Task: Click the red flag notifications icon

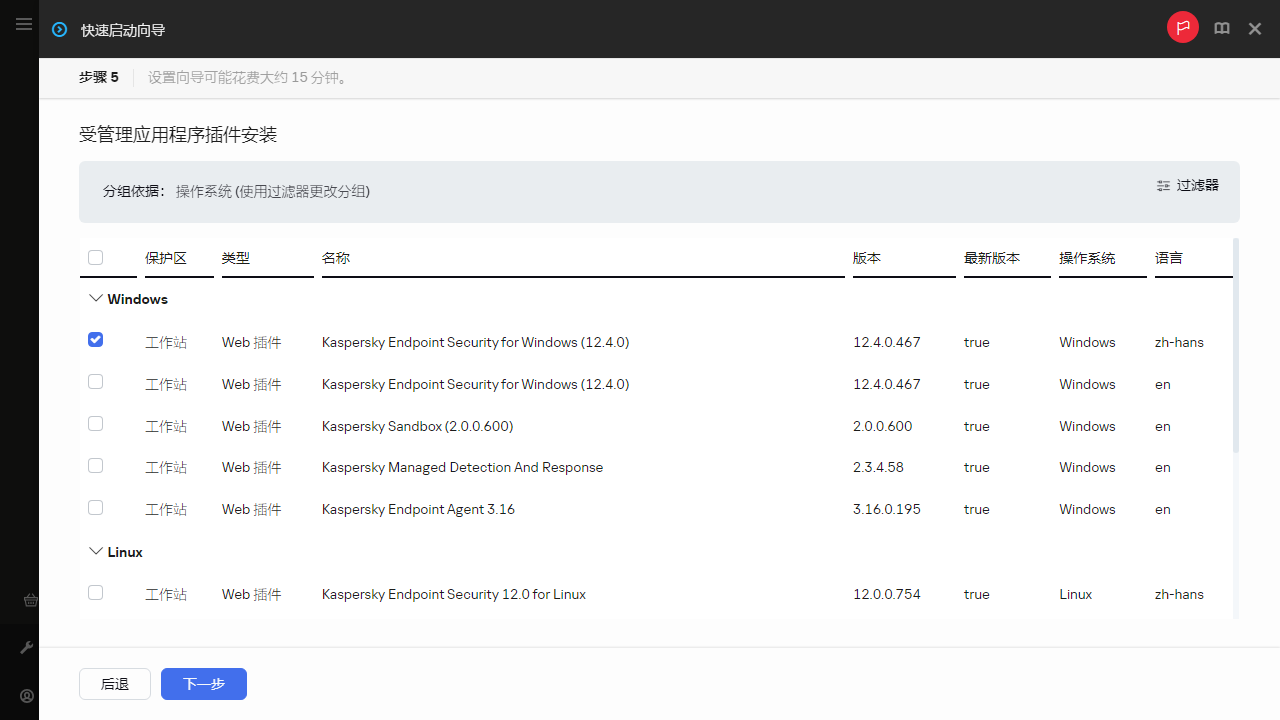Action: [x=1182, y=28]
